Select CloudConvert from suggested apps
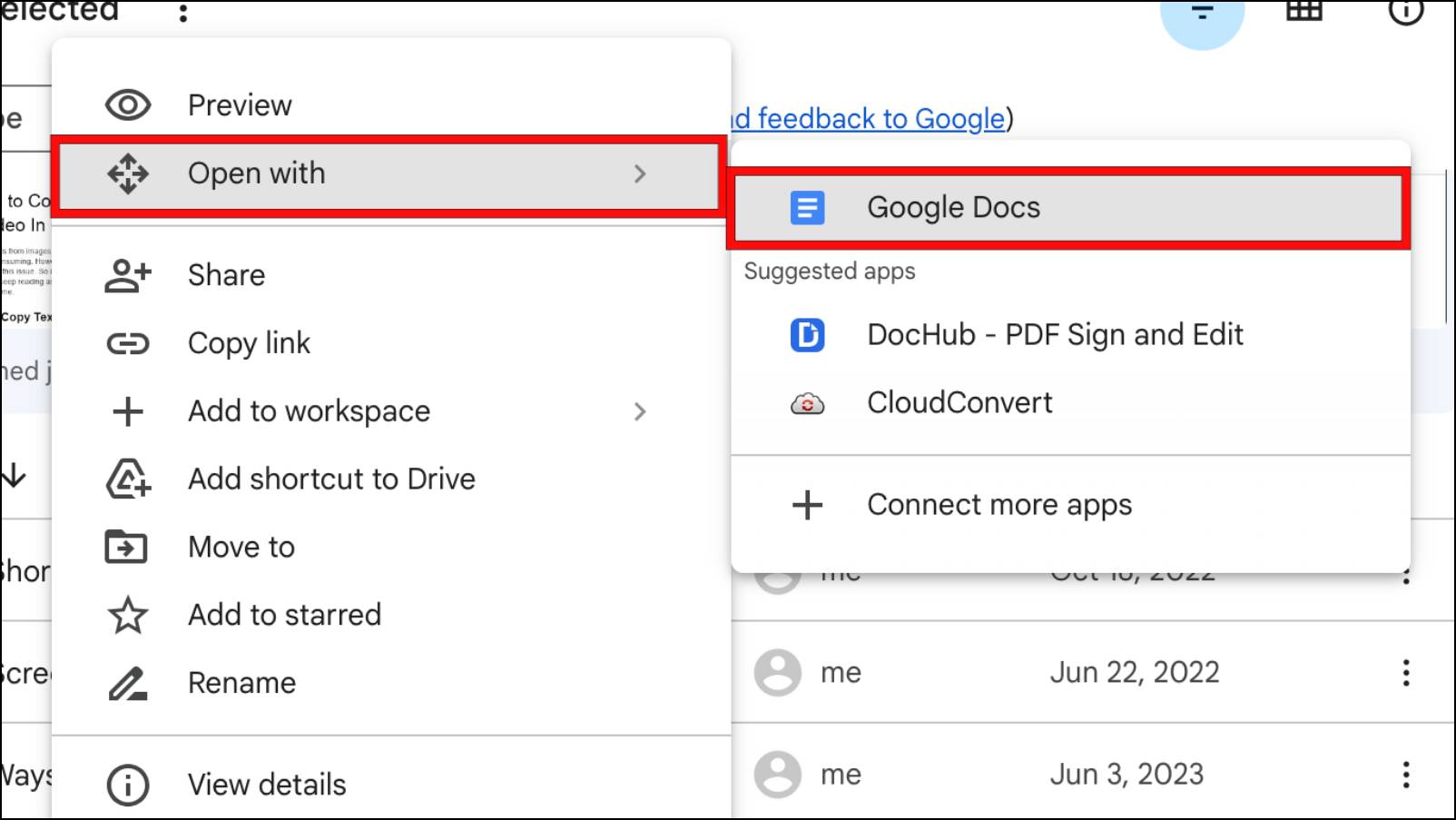 pos(1070,403)
